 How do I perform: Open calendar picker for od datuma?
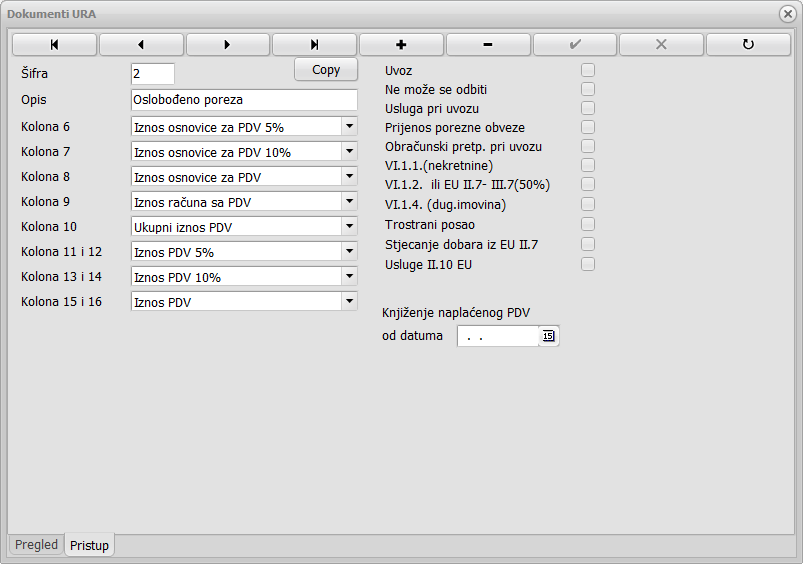(x=548, y=336)
